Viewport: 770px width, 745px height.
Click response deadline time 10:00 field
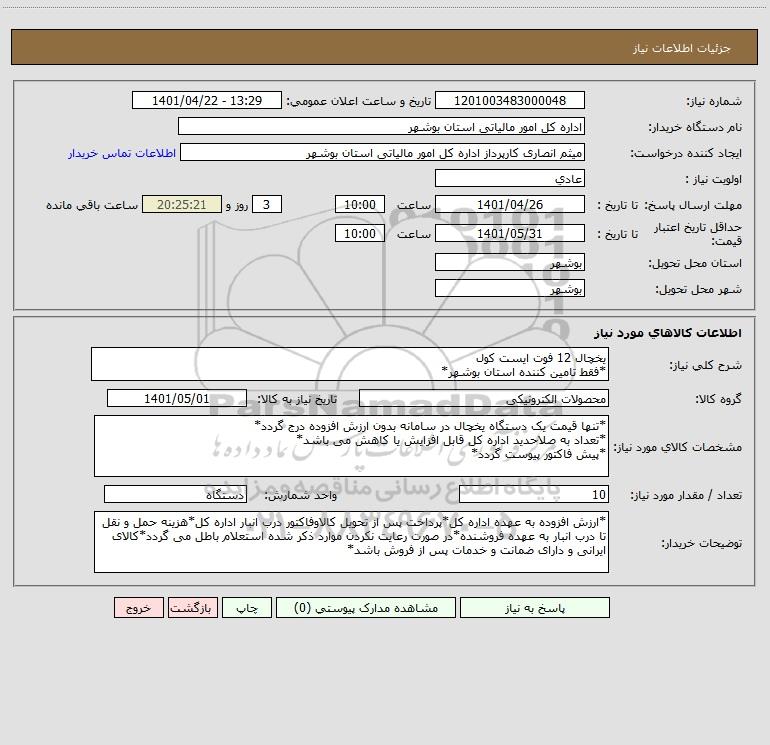[x=359, y=204]
